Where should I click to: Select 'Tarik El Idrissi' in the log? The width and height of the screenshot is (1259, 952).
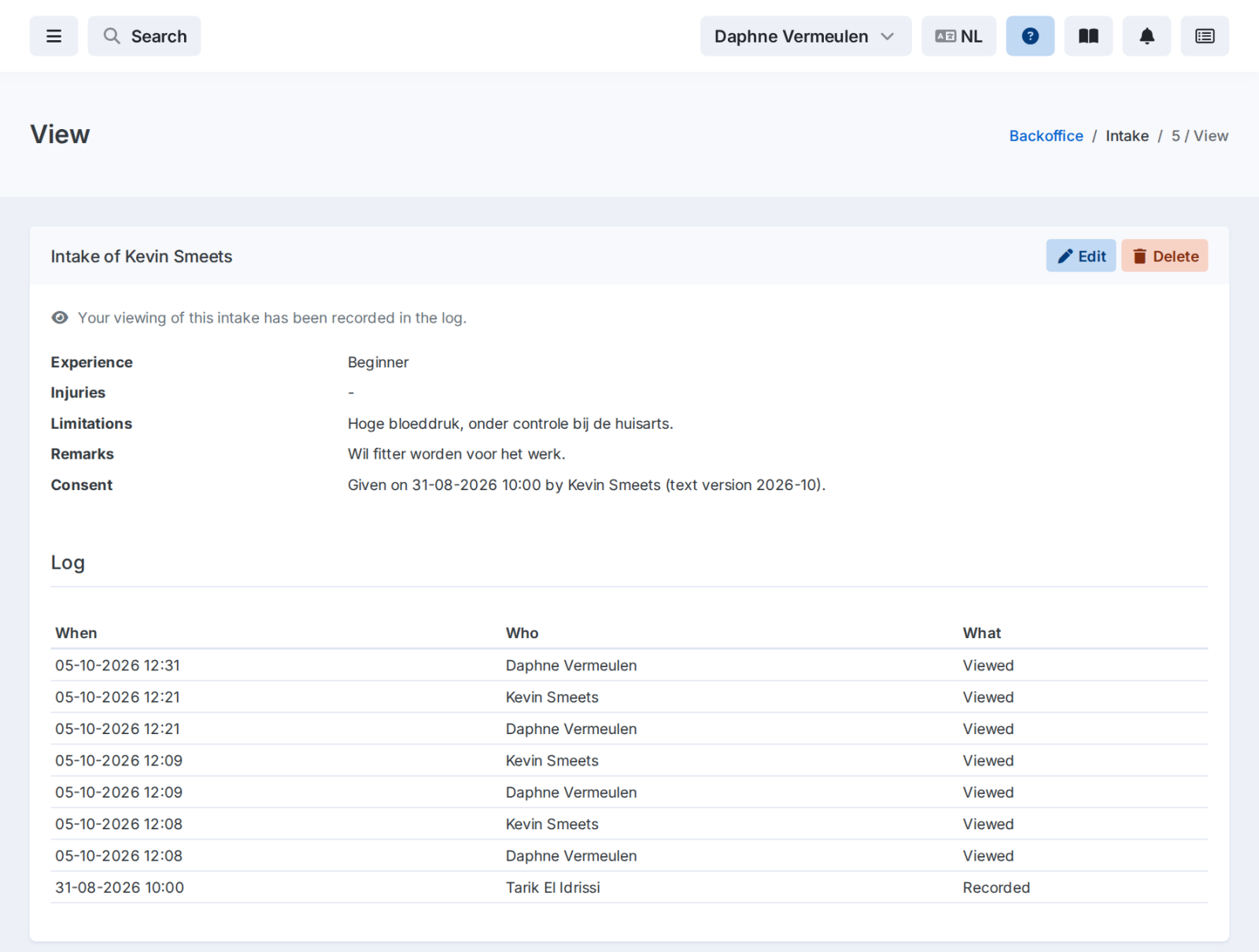pyautogui.click(x=553, y=887)
